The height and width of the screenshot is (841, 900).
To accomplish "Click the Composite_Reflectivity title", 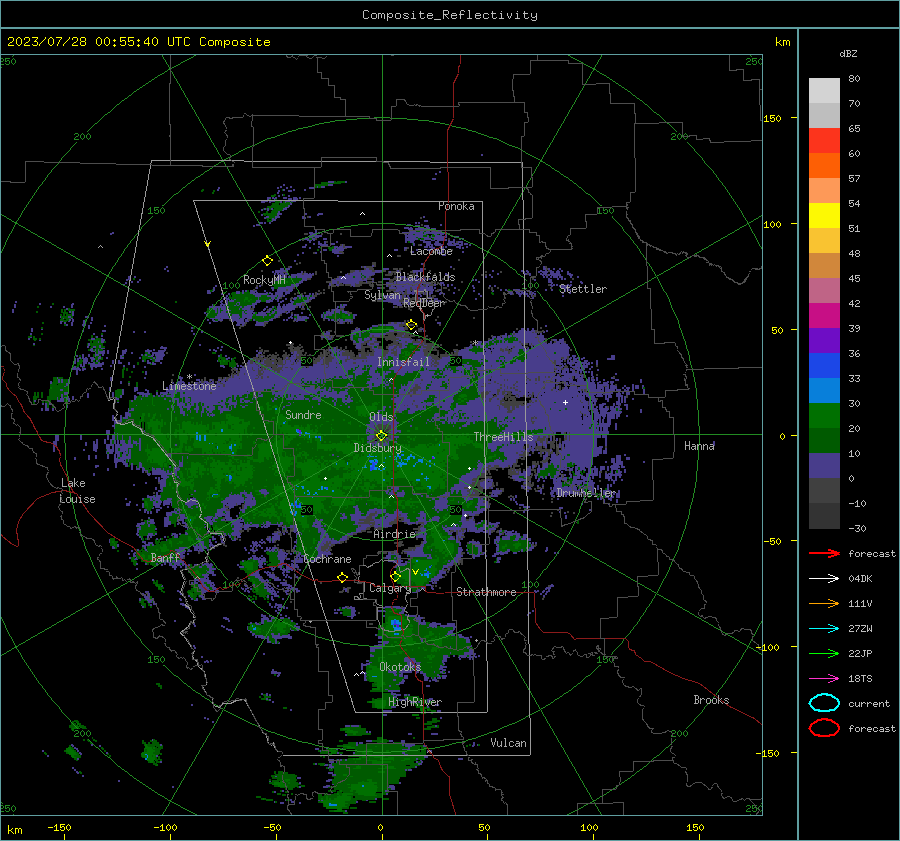I will [450, 15].
